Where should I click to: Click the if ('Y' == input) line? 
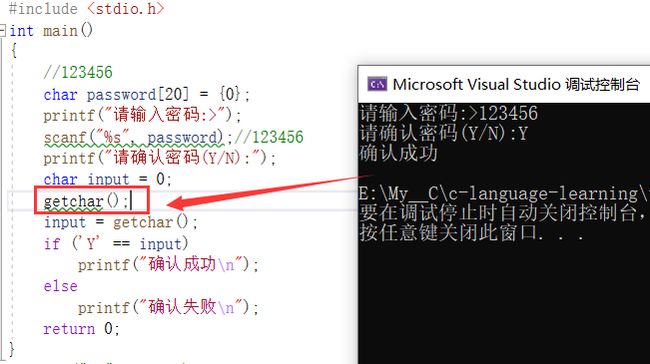click(x=116, y=244)
